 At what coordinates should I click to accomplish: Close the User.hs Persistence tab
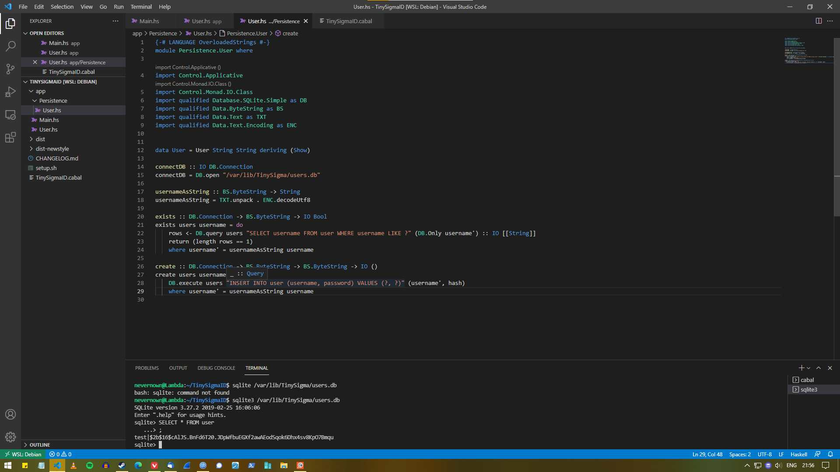tap(305, 21)
